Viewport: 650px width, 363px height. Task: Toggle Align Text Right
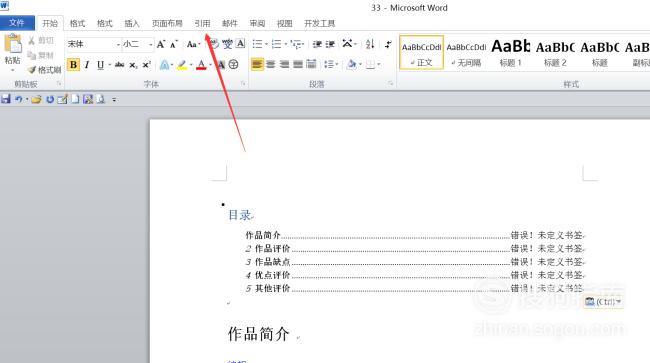click(284, 64)
